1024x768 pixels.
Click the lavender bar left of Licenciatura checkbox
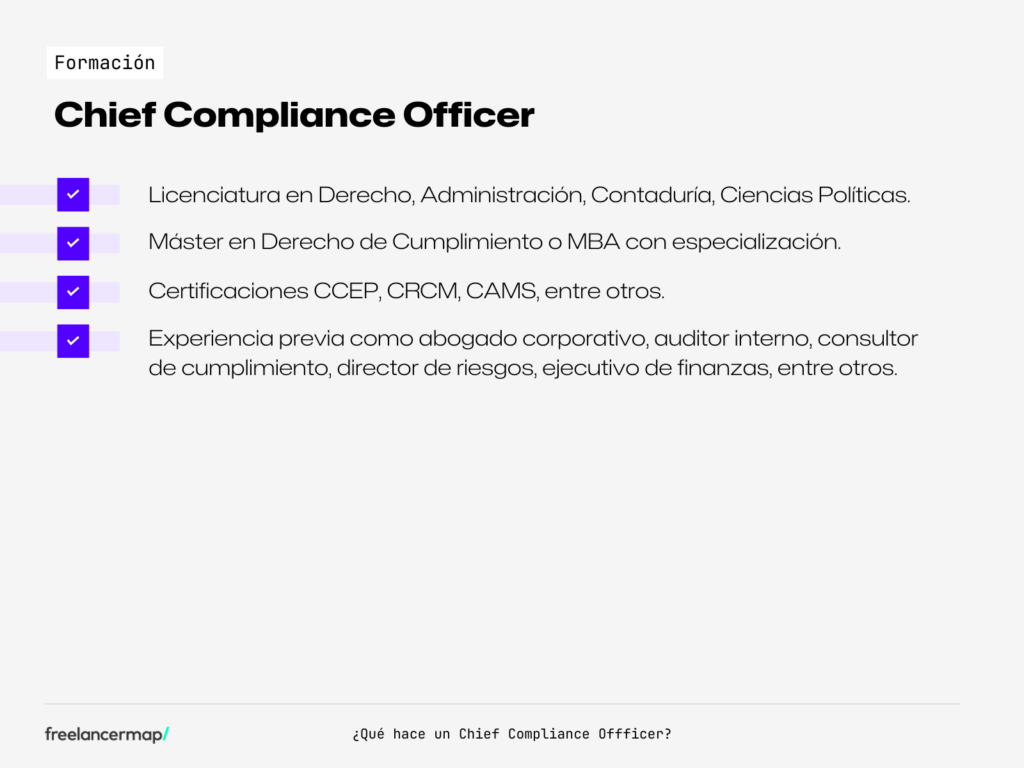click(28, 194)
